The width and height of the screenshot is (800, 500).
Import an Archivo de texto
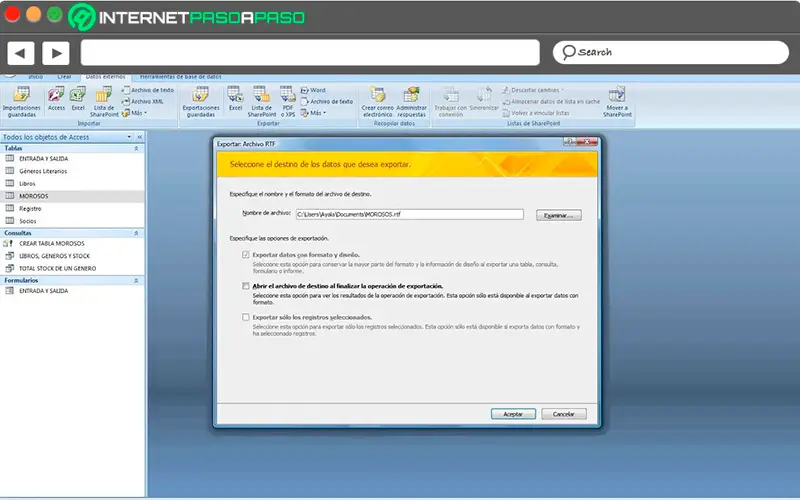pos(148,90)
